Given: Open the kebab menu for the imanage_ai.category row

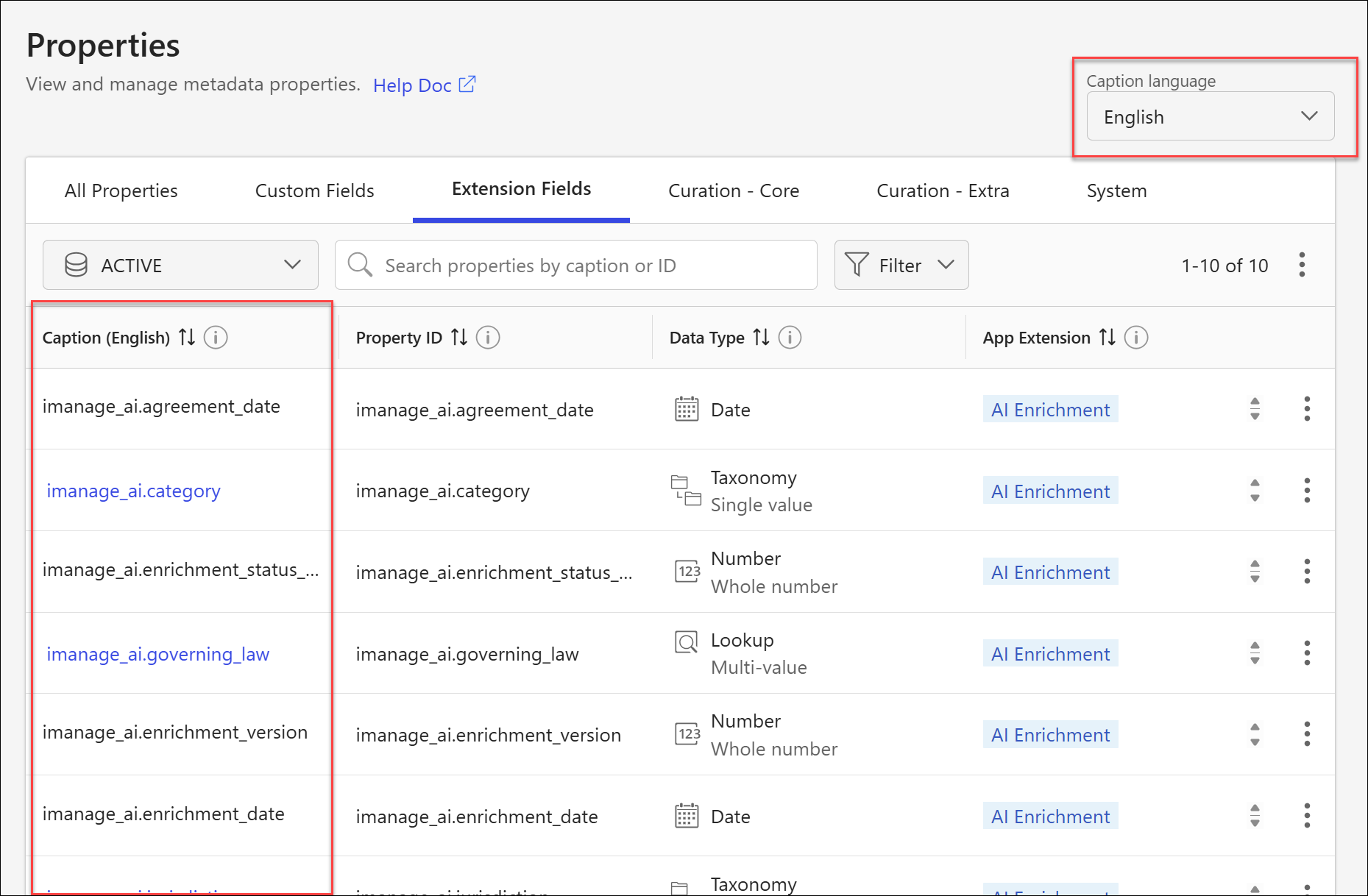Looking at the screenshot, I should click(1307, 491).
